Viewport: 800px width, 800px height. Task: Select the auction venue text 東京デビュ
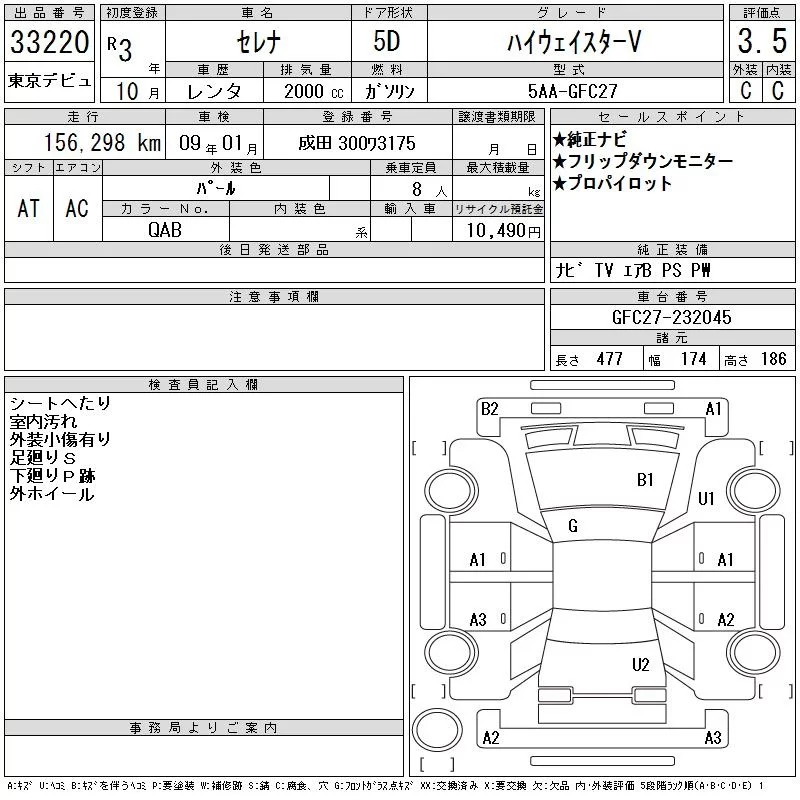point(49,81)
